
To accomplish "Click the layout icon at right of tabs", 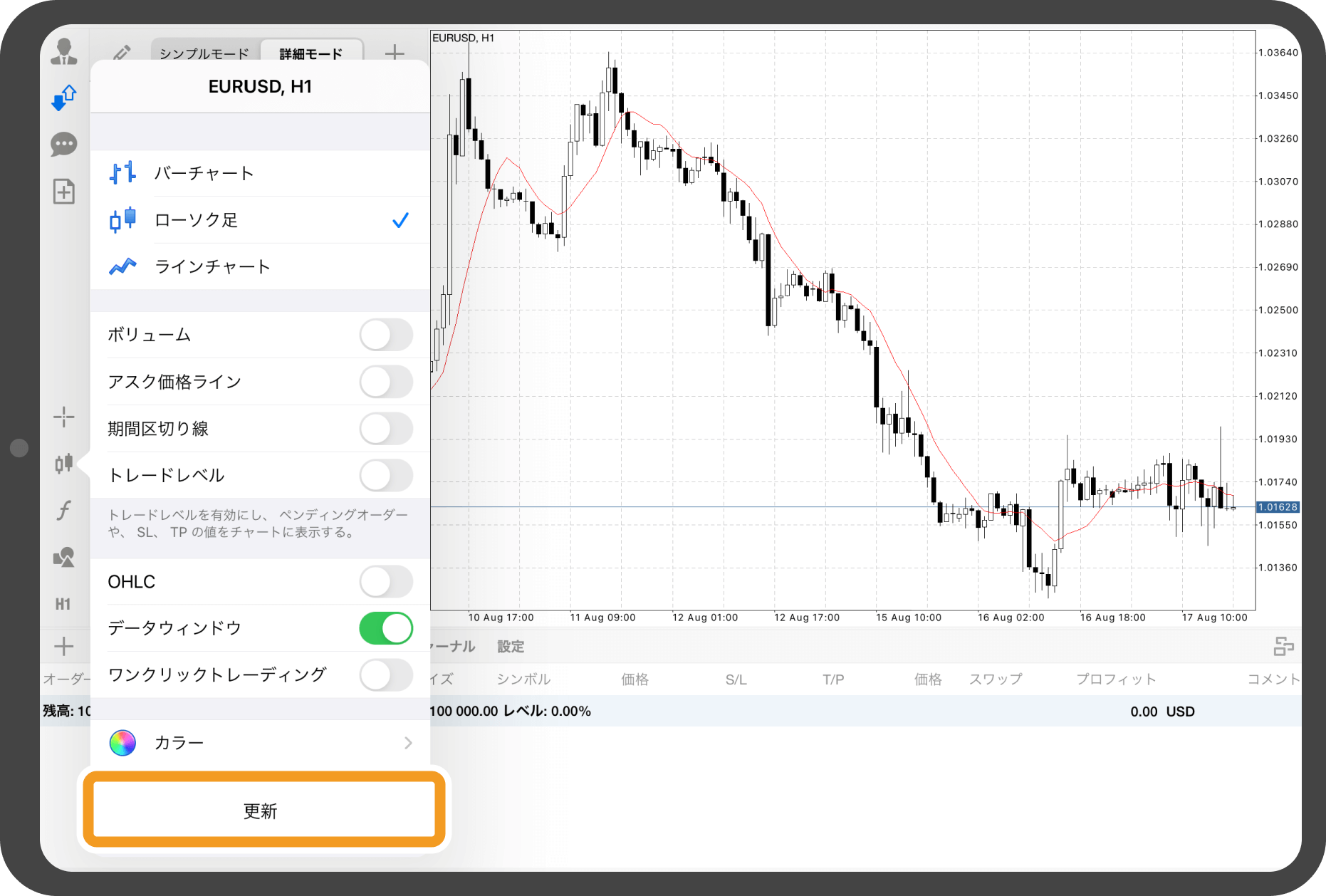I will pyautogui.click(x=1283, y=646).
